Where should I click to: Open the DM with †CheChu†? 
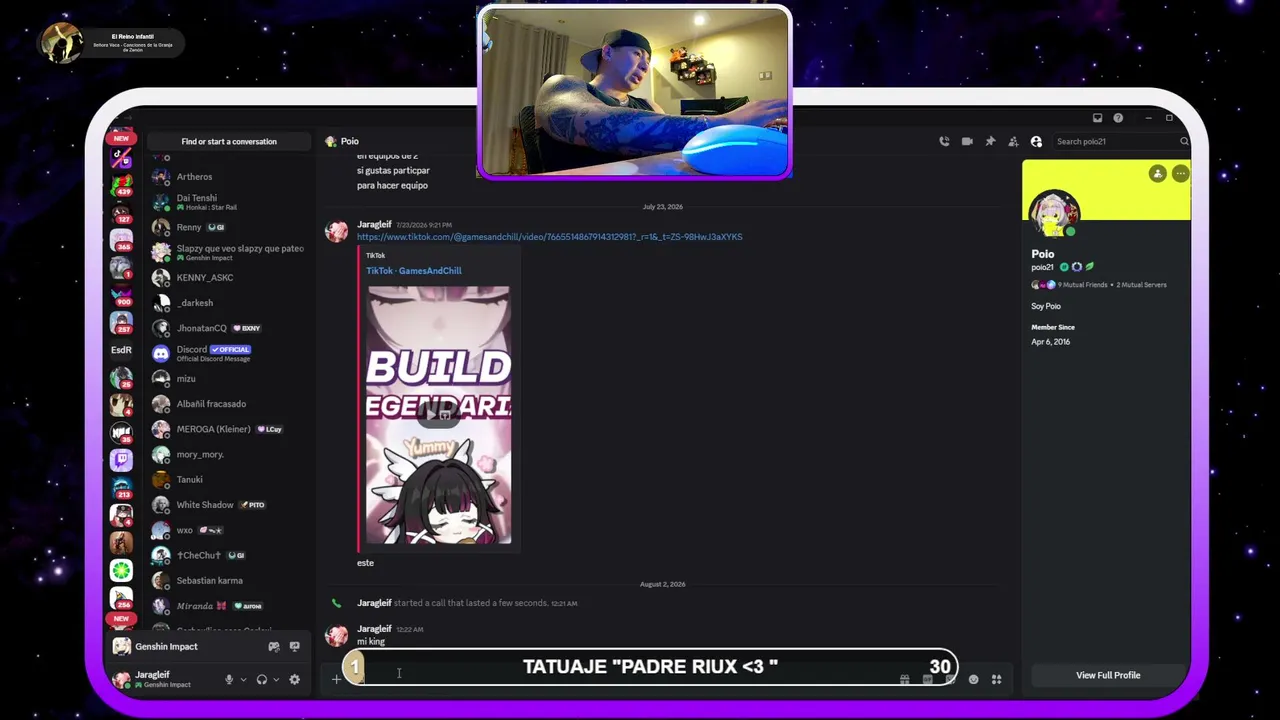pyautogui.click(x=228, y=555)
